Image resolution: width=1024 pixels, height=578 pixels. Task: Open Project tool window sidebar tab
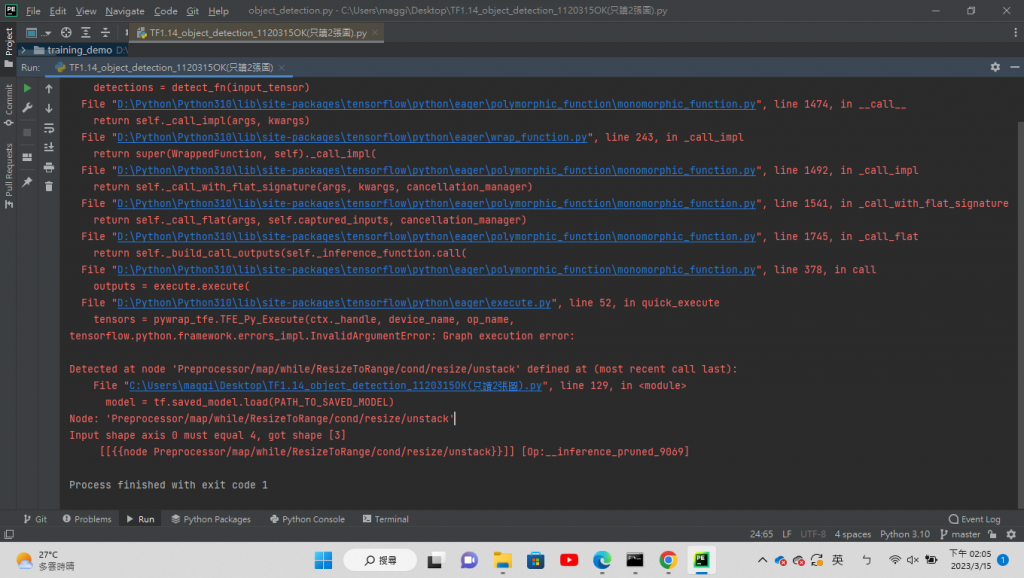coord(8,47)
